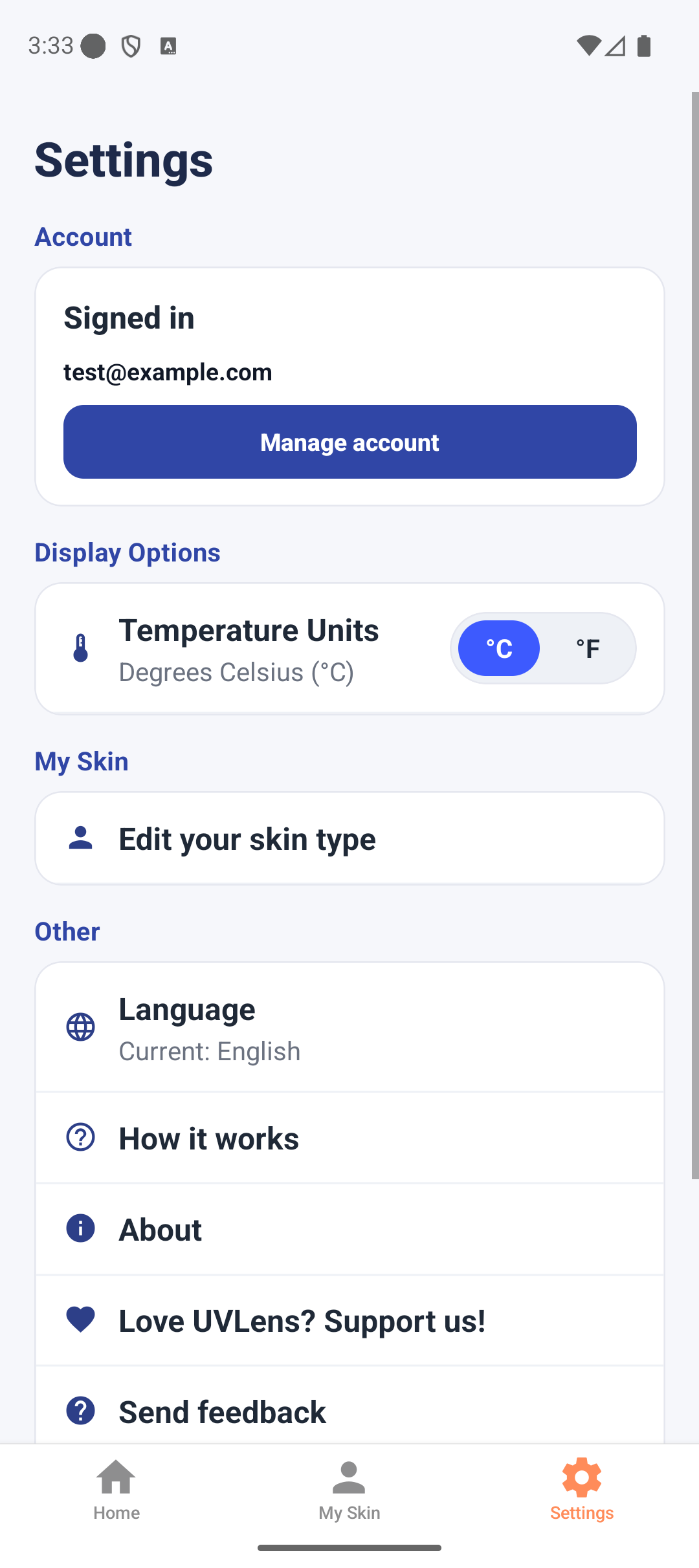Tap the heart icon beside Support us
Viewport: 699px width, 1568px height.
coord(80,1320)
